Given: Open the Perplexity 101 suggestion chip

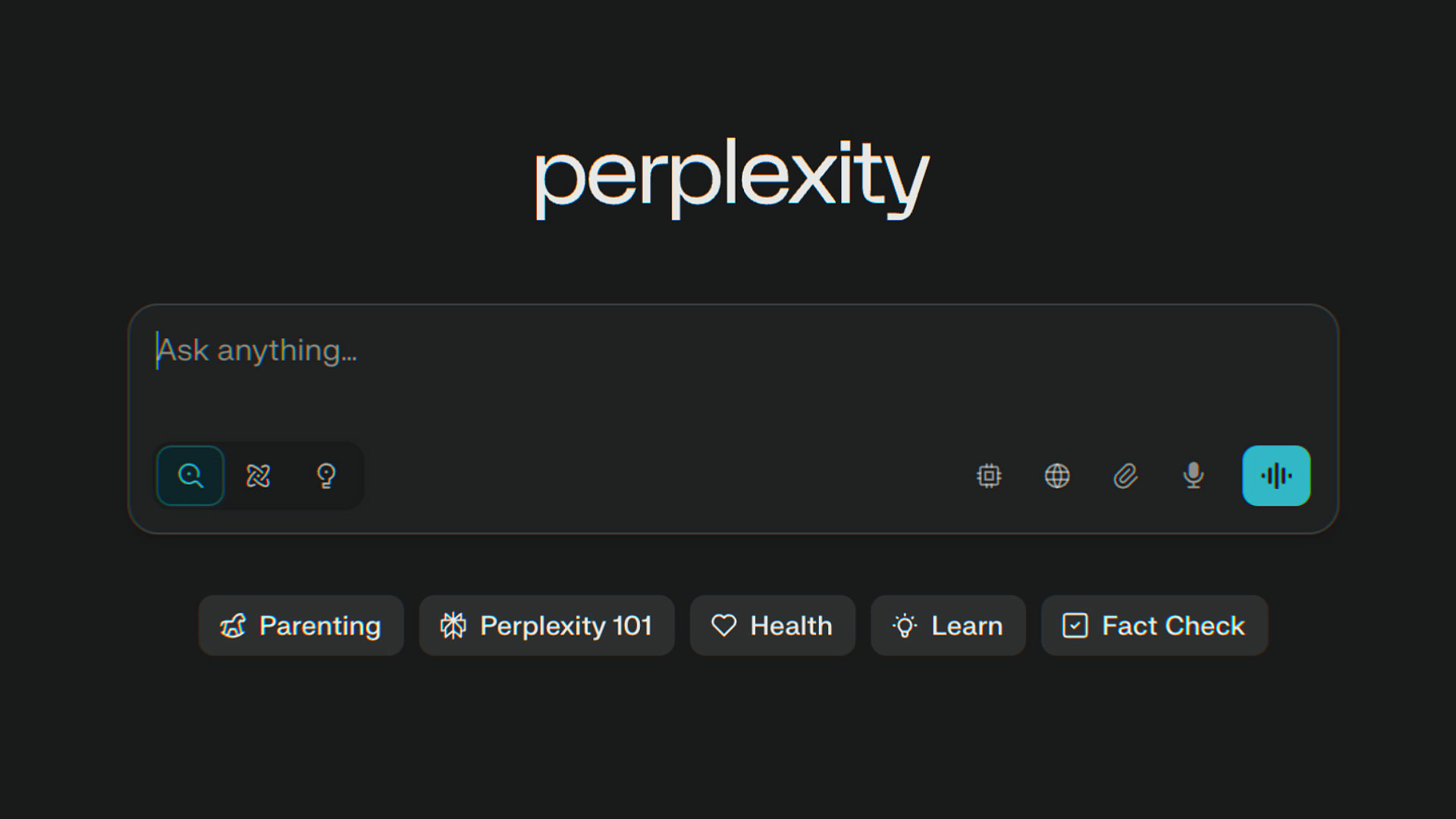Looking at the screenshot, I should [x=547, y=626].
